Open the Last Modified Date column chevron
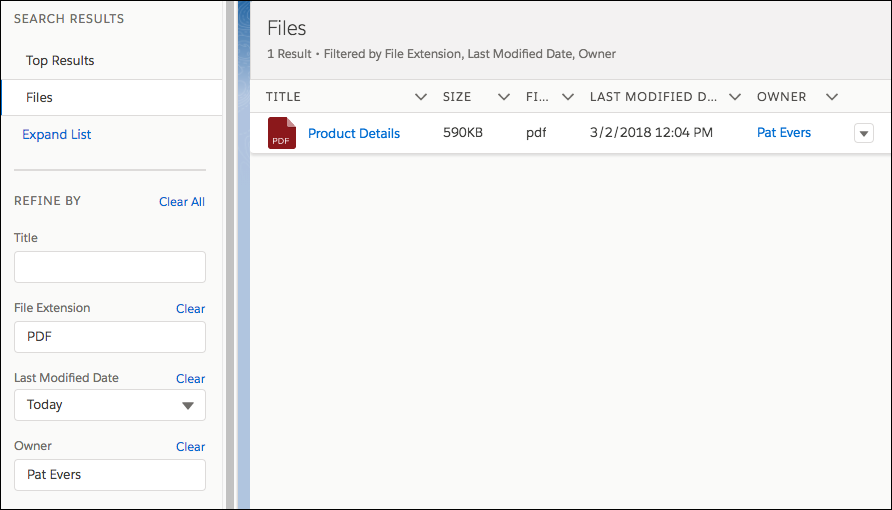The height and width of the screenshot is (510, 892). 734,97
